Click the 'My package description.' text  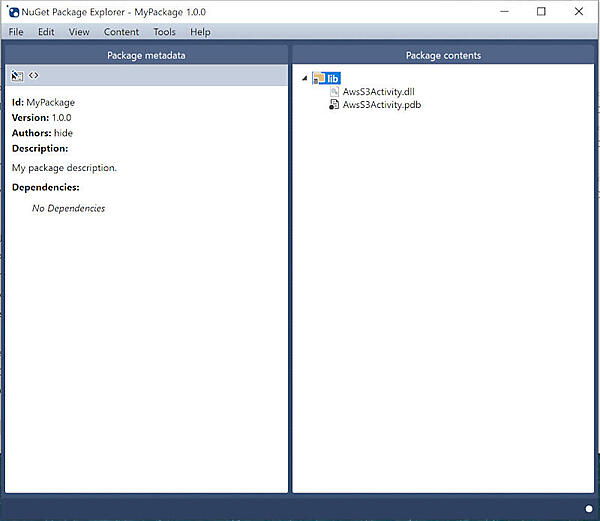[64, 168]
